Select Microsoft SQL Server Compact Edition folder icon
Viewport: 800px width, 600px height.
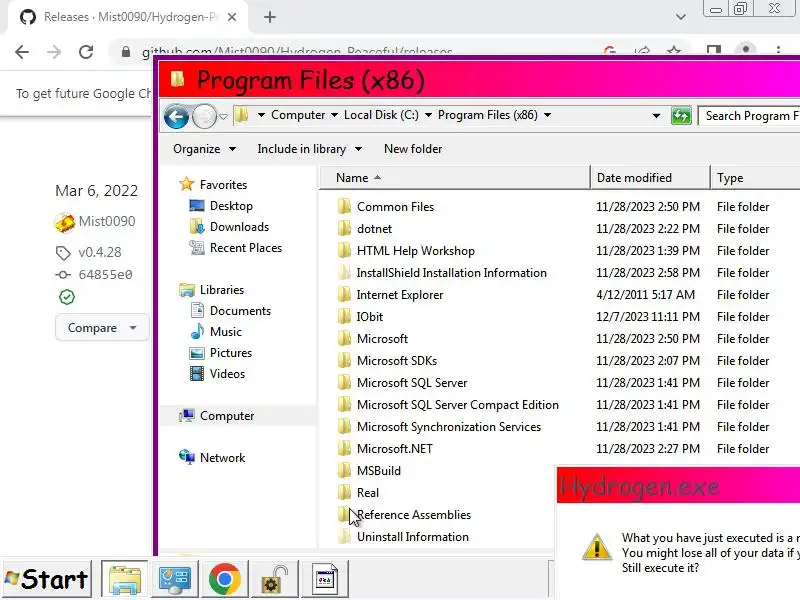[x=344, y=404]
